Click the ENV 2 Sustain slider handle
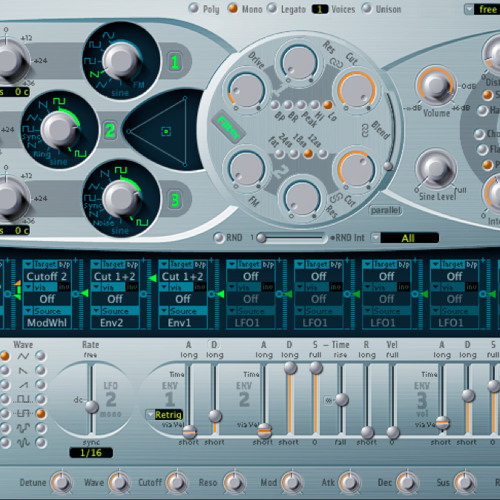 pos(316,368)
